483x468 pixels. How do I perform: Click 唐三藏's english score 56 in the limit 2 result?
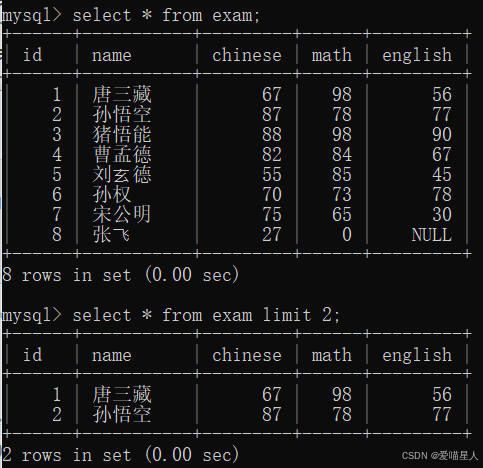coord(442,395)
